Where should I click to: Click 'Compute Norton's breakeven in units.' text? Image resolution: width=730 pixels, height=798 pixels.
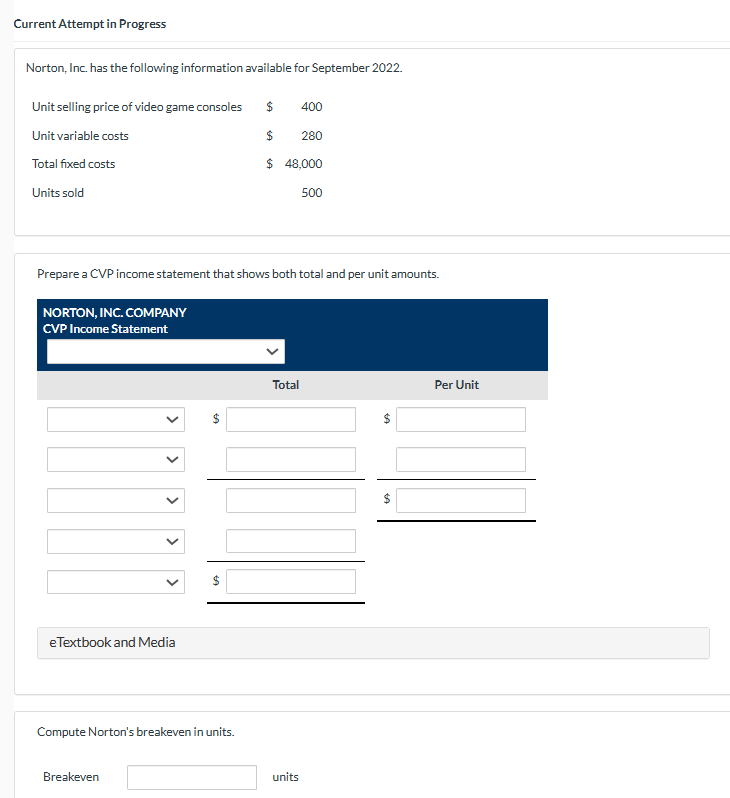tap(135, 732)
